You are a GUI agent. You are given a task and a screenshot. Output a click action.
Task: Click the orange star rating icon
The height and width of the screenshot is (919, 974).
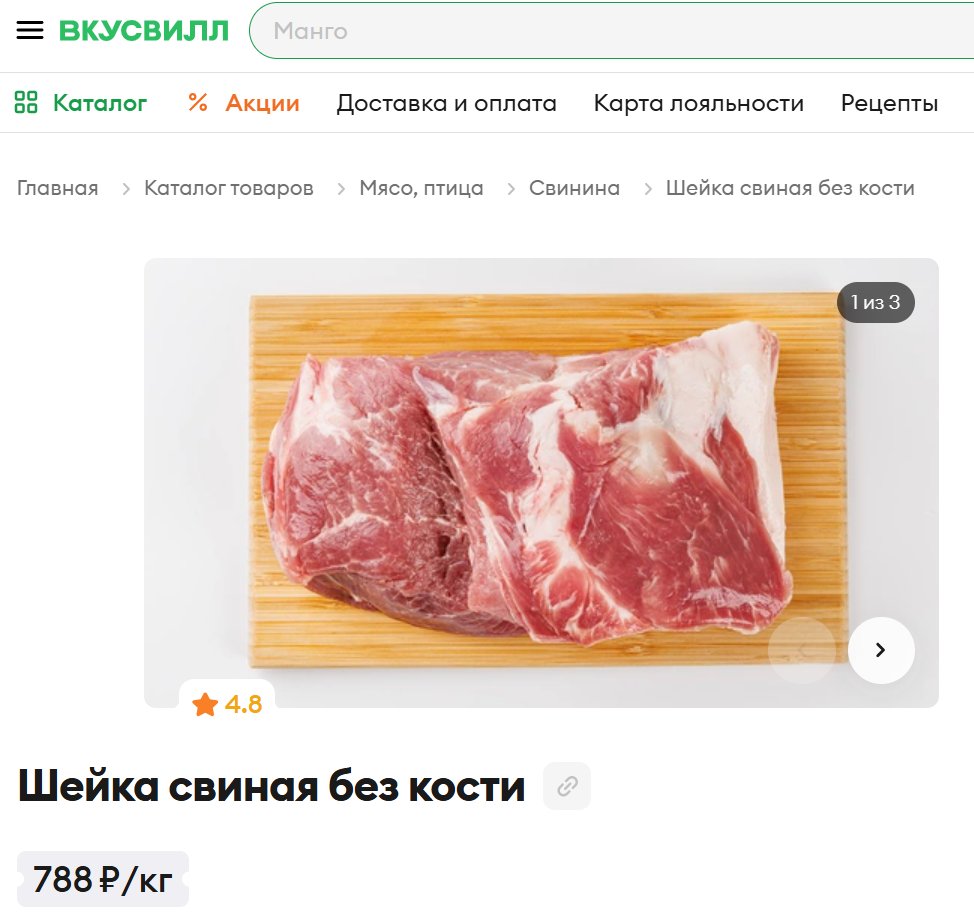tap(205, 705)
